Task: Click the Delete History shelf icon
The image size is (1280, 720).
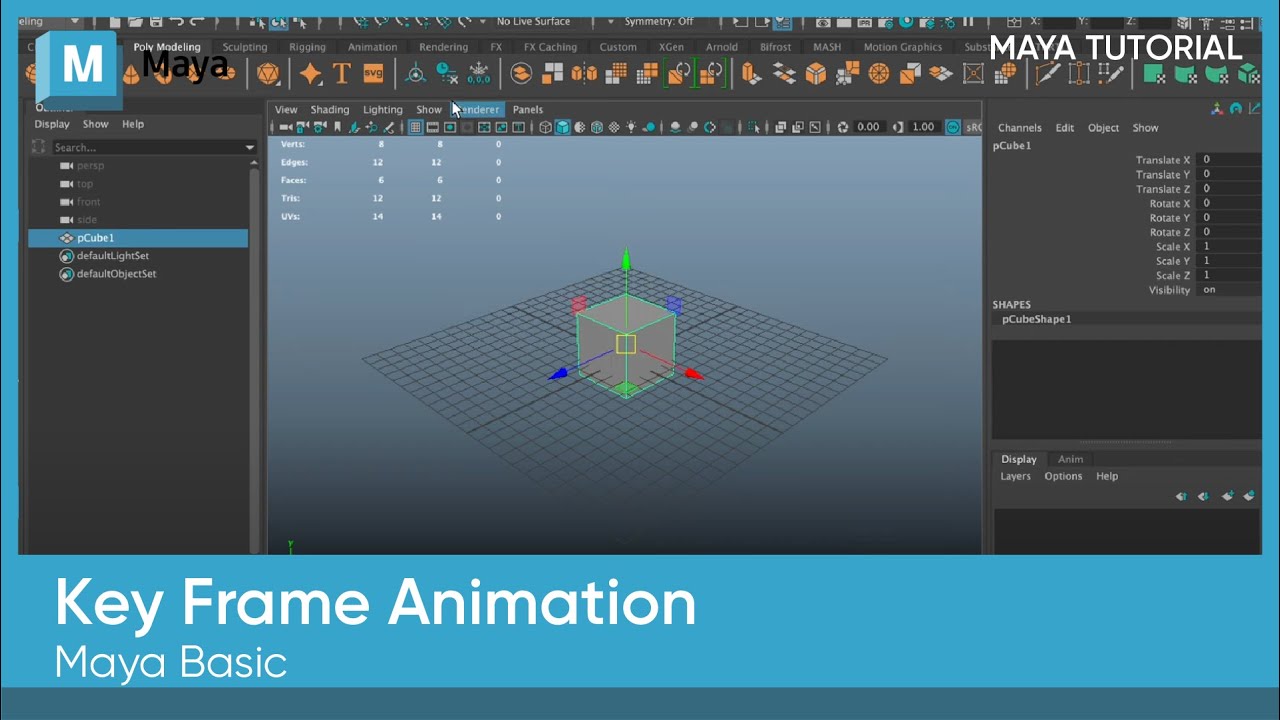Action: pos(447,73)
